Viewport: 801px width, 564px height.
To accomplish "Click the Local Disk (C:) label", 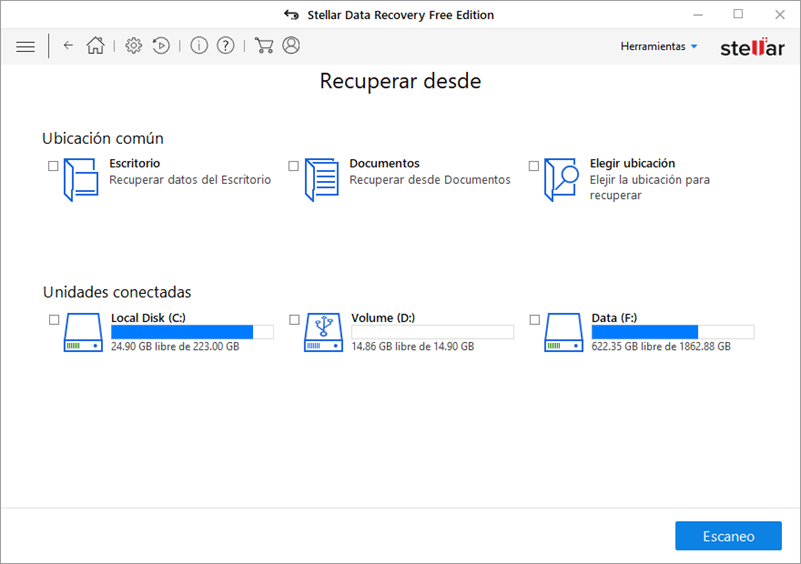I will coord(148,318).
